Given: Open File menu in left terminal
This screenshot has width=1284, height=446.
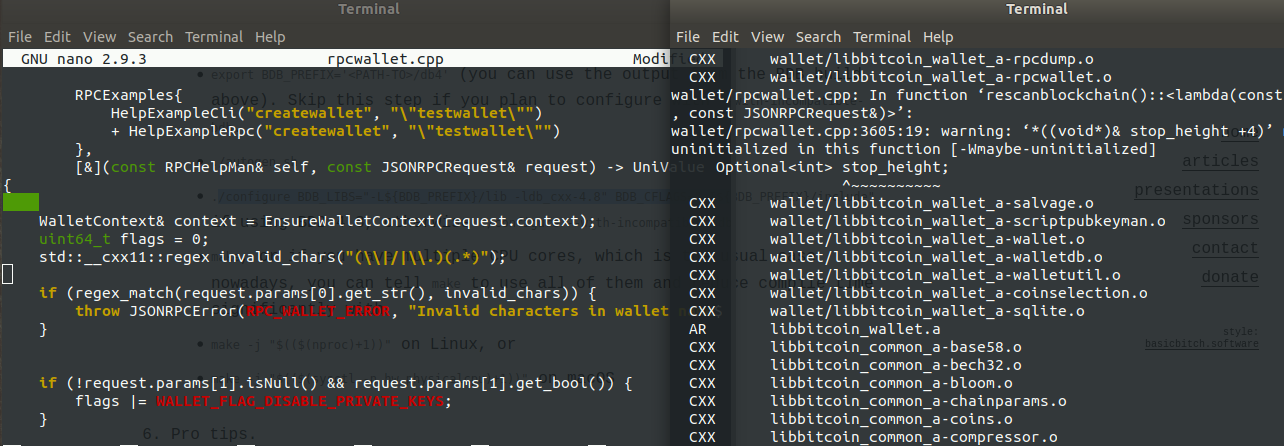Looking at the screenshot, I should (20, 37).
